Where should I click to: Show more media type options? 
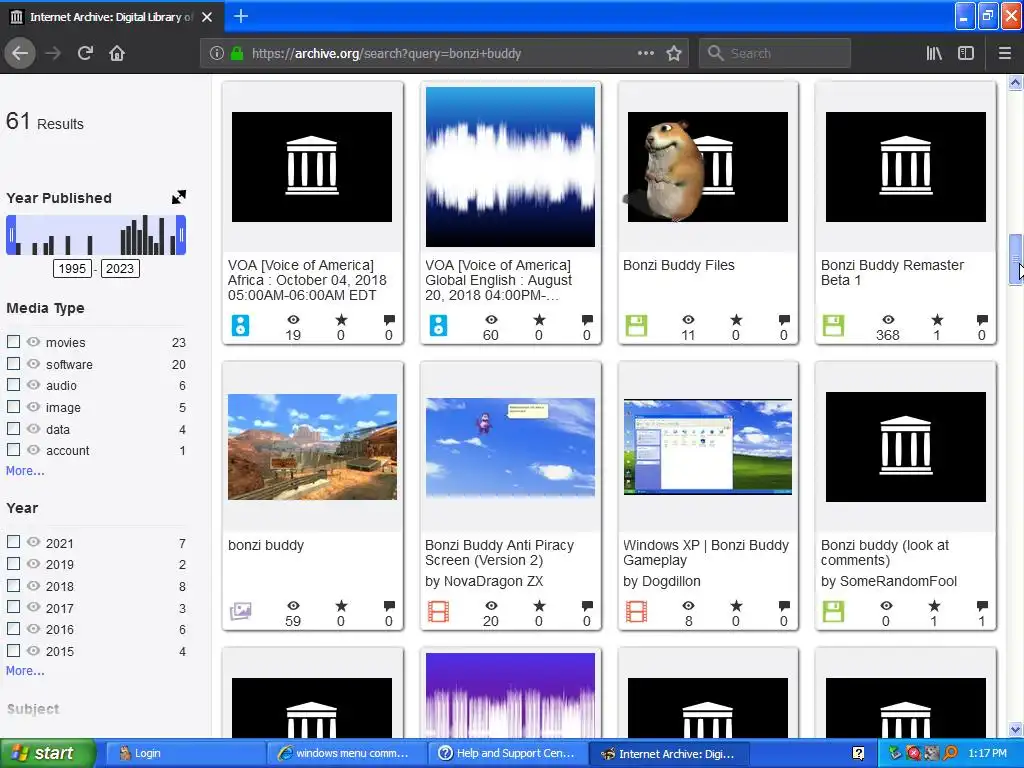pos(25,471)
